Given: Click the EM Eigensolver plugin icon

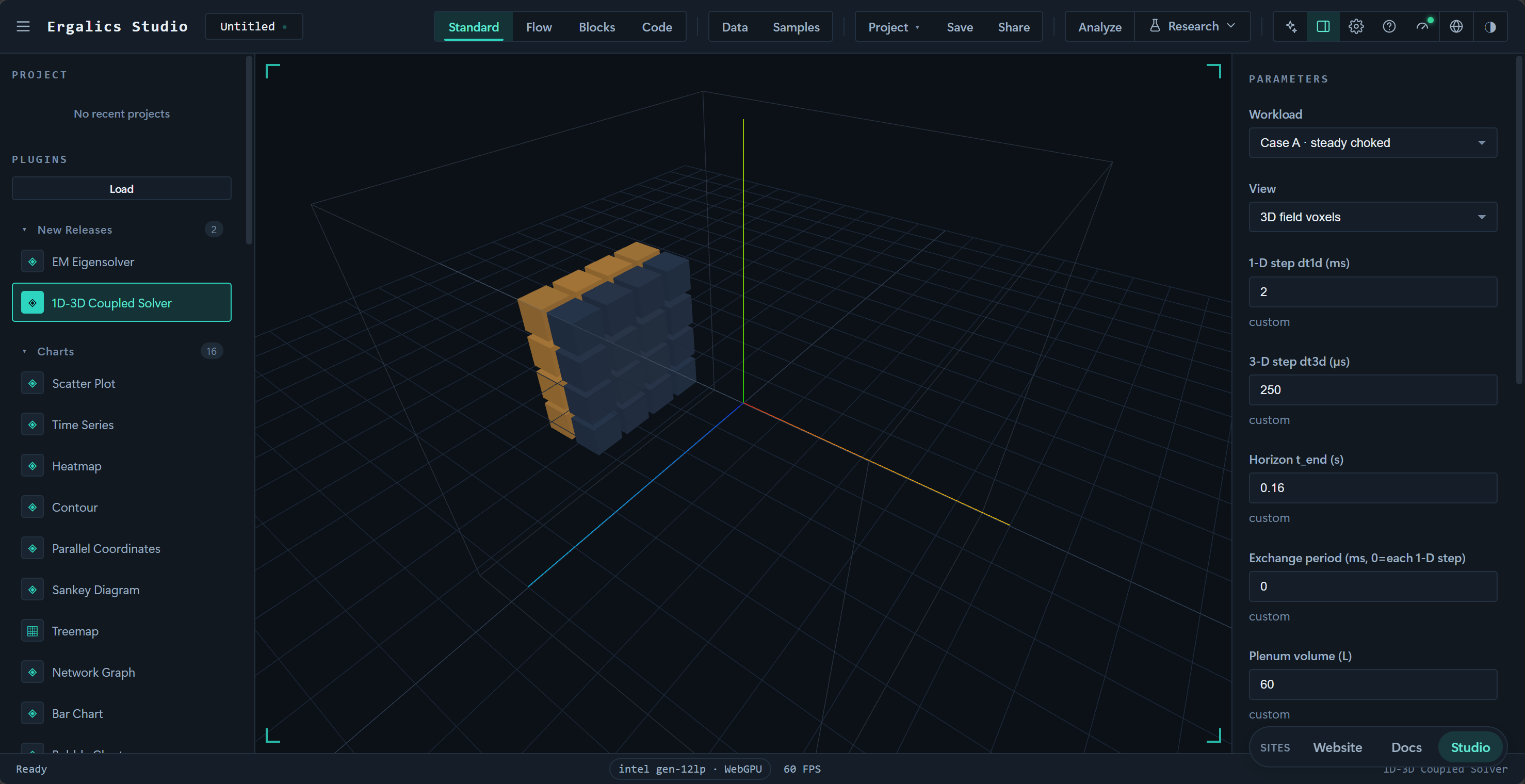Looking at the screenshot, I should [33, 262].
